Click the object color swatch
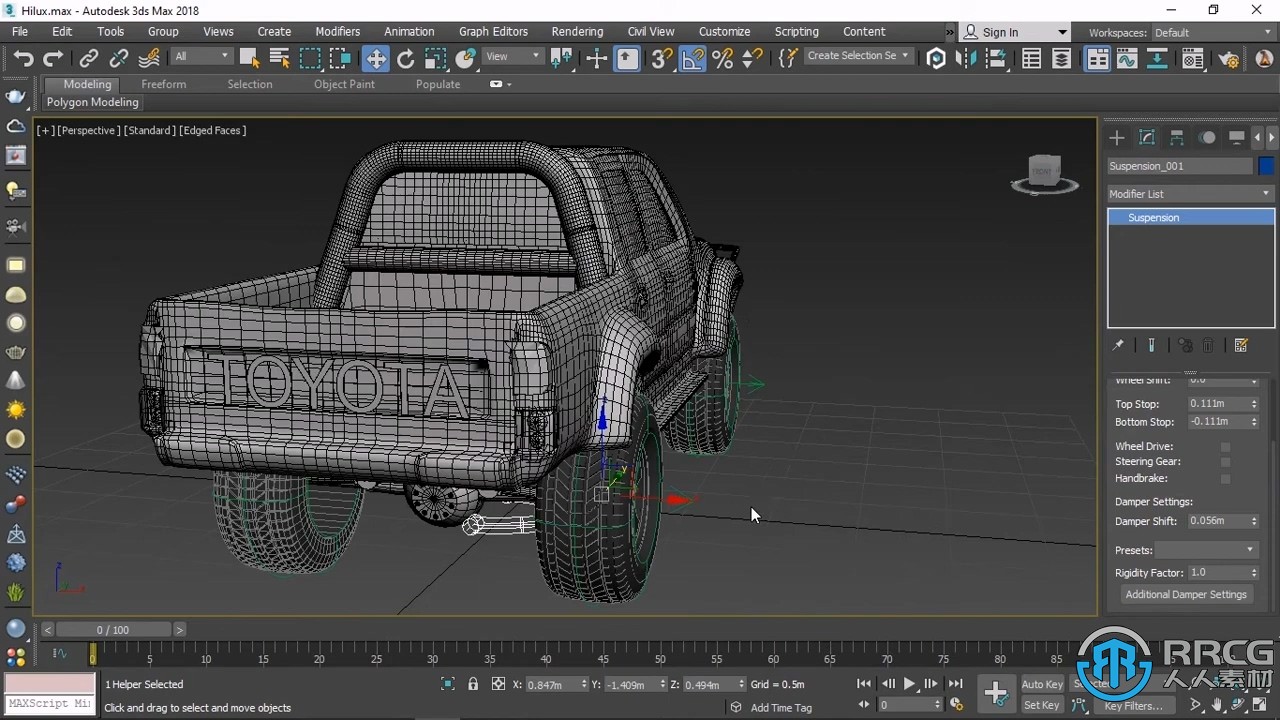 [1266, 166]
